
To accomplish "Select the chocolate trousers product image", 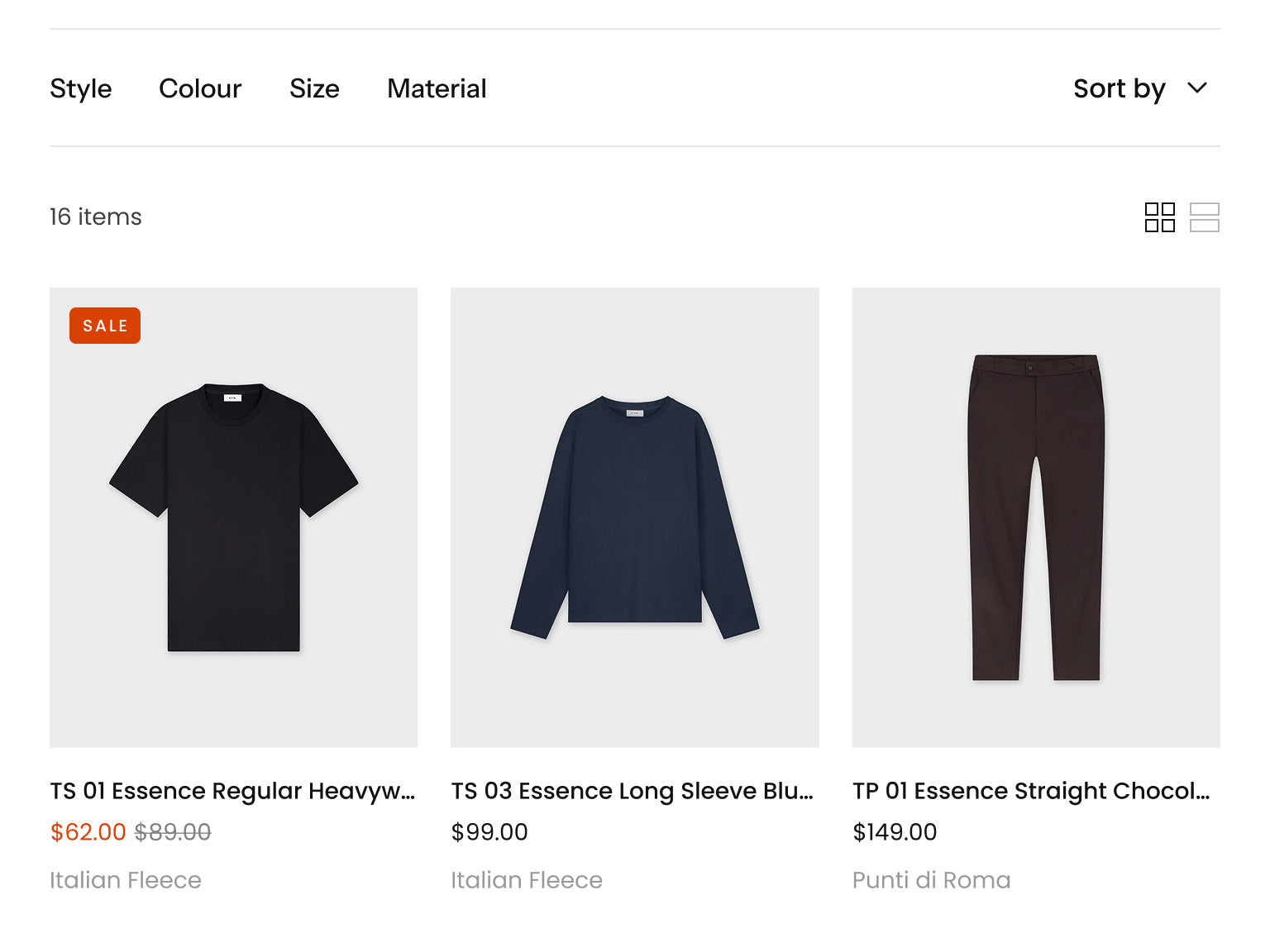I will point(1036,517).
